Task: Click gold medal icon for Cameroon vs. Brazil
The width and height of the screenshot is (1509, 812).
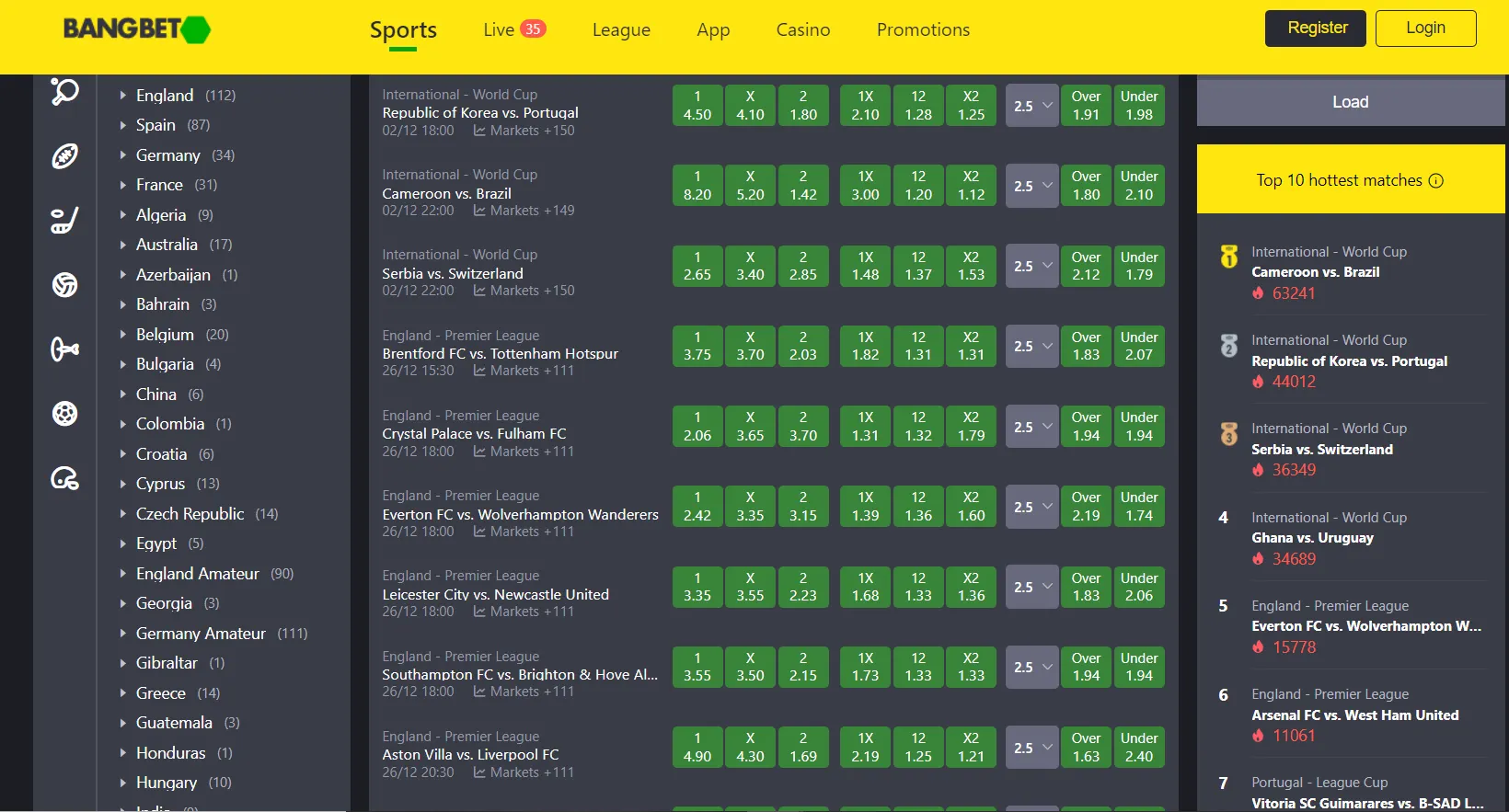Action: (x=1228, y=256)
